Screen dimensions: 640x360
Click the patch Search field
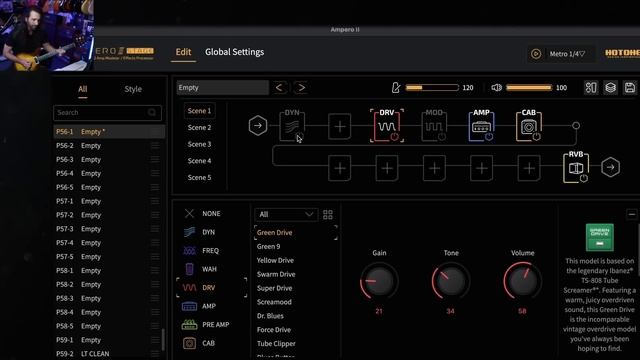pos(107,113)
